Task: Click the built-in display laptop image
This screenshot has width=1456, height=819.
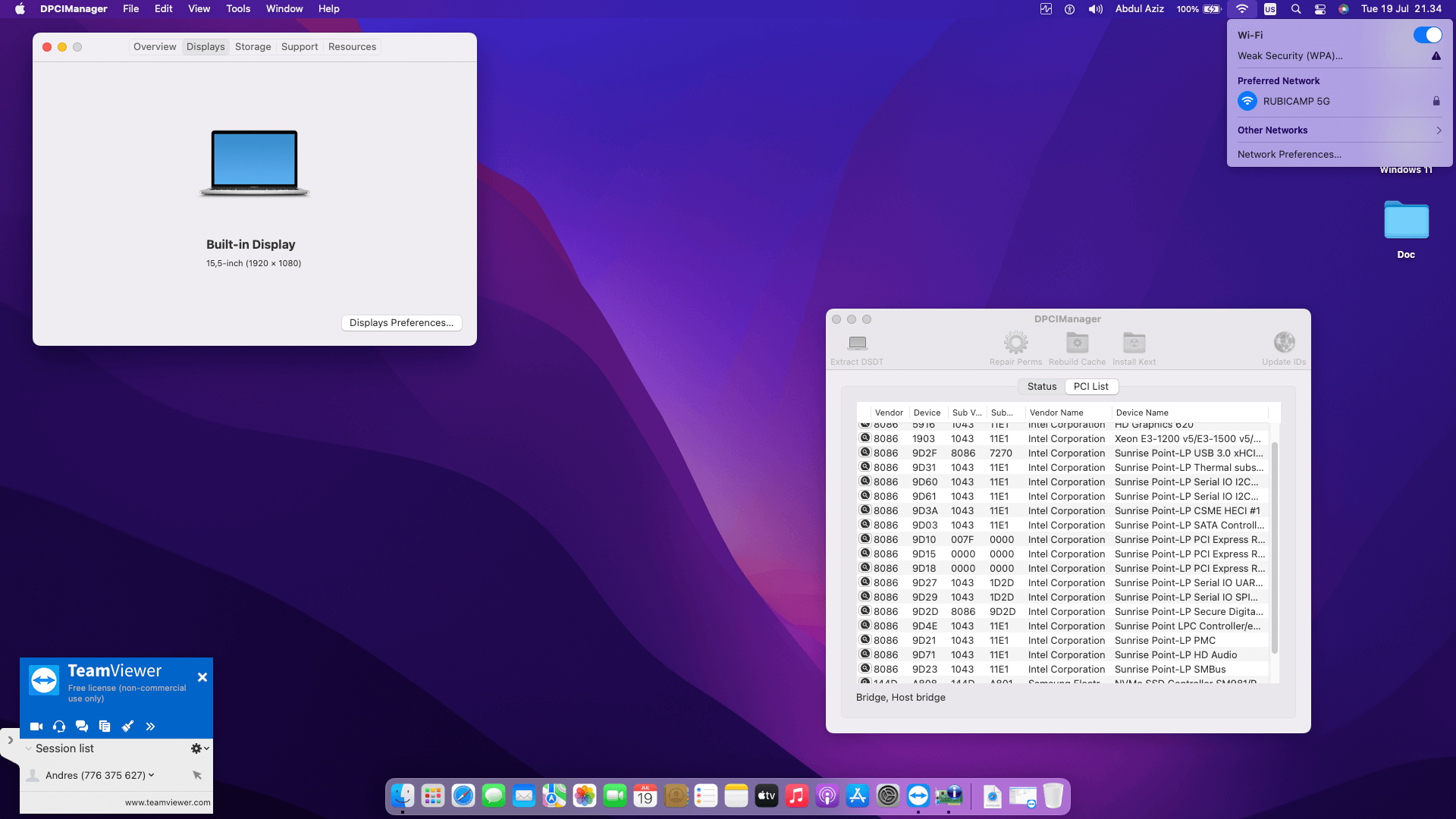Action: tap(255, 163)
